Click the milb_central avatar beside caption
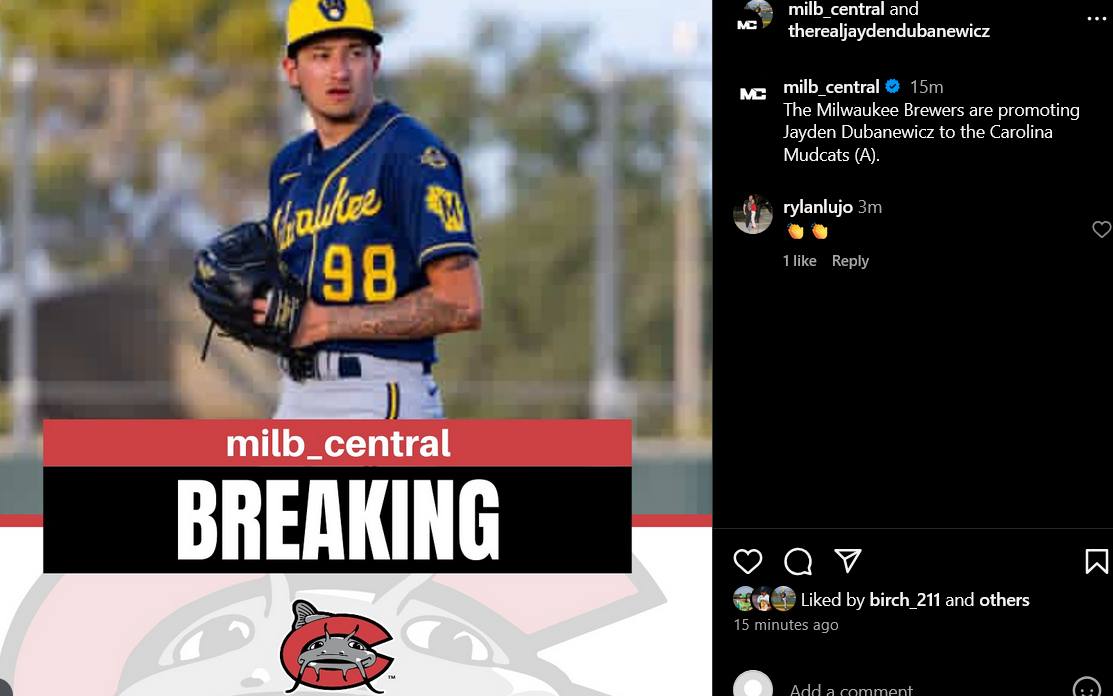 [x=752, y=94]
